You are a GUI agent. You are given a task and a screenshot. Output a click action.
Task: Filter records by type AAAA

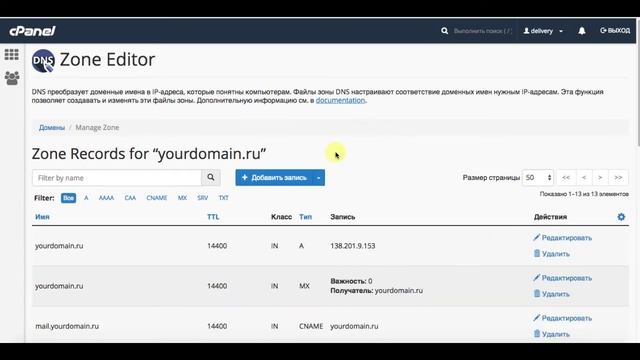pos(106,198)
